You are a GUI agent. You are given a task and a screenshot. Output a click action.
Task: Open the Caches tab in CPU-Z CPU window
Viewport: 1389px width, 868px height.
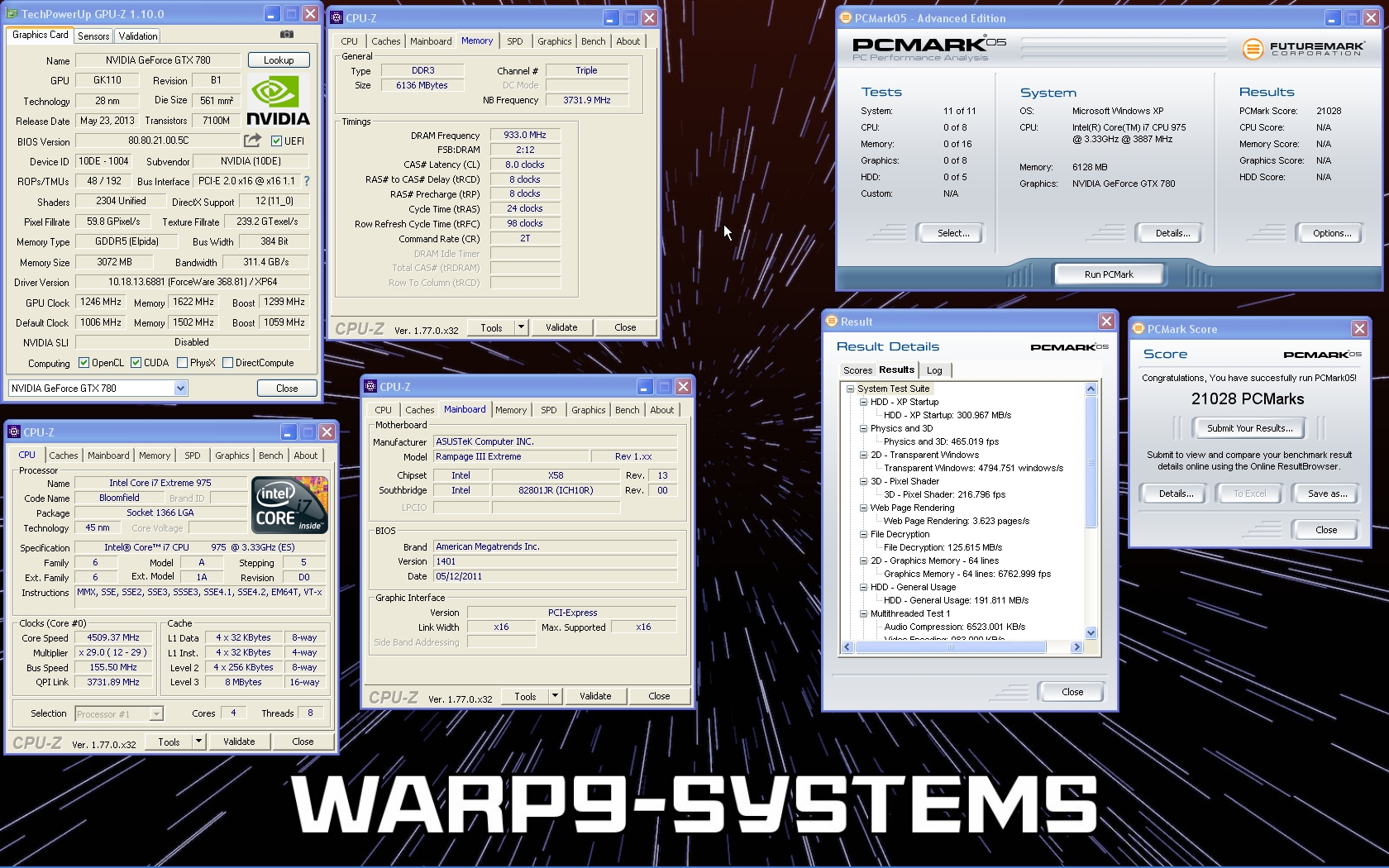tap(64, 455)
